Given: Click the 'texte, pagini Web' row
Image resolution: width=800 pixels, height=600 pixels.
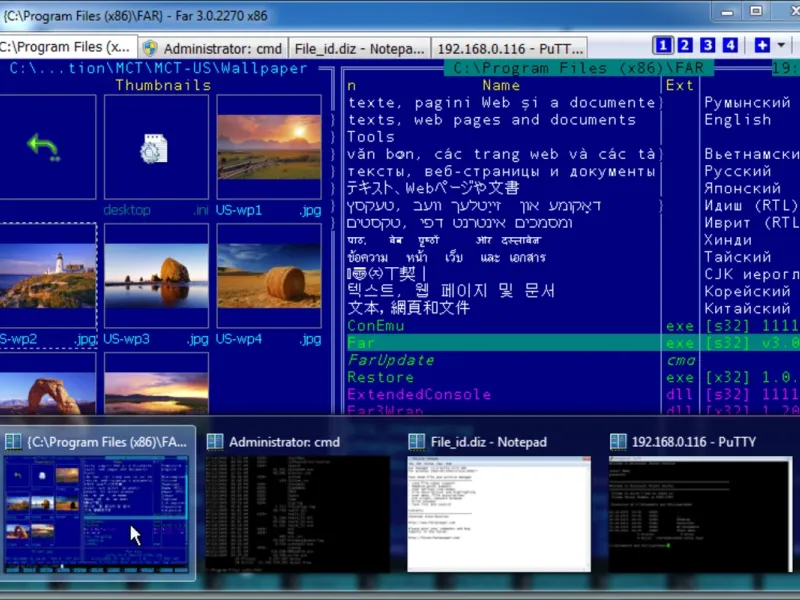Looking at the screenshot, I should (x=503, y=103).
